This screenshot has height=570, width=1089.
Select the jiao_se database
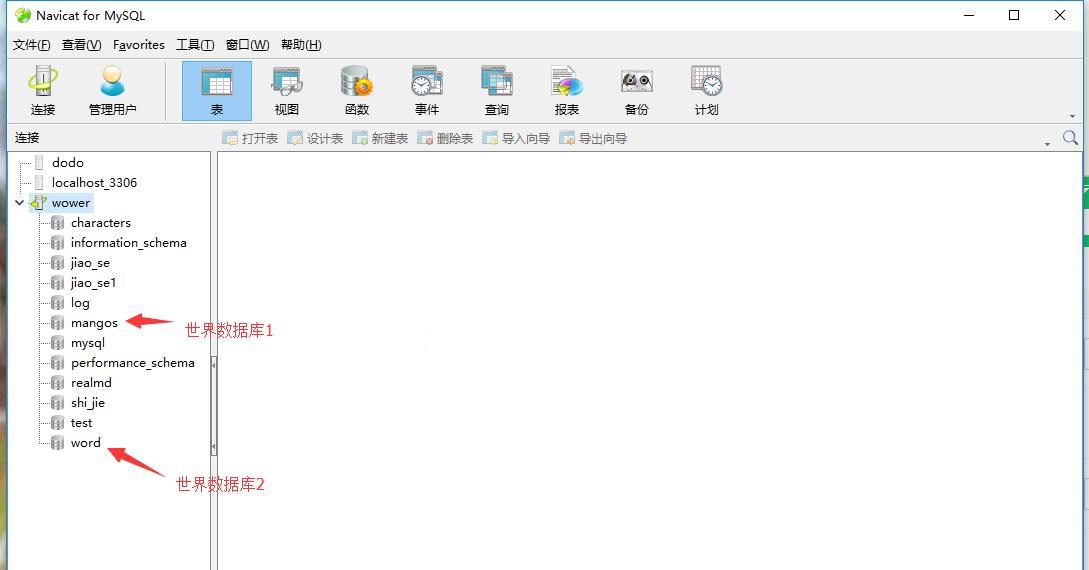click(x=90, y=263)
